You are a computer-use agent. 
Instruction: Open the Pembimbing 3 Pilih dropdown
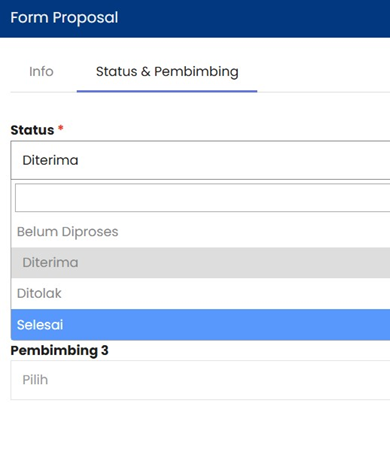click(x=200, y=380)
